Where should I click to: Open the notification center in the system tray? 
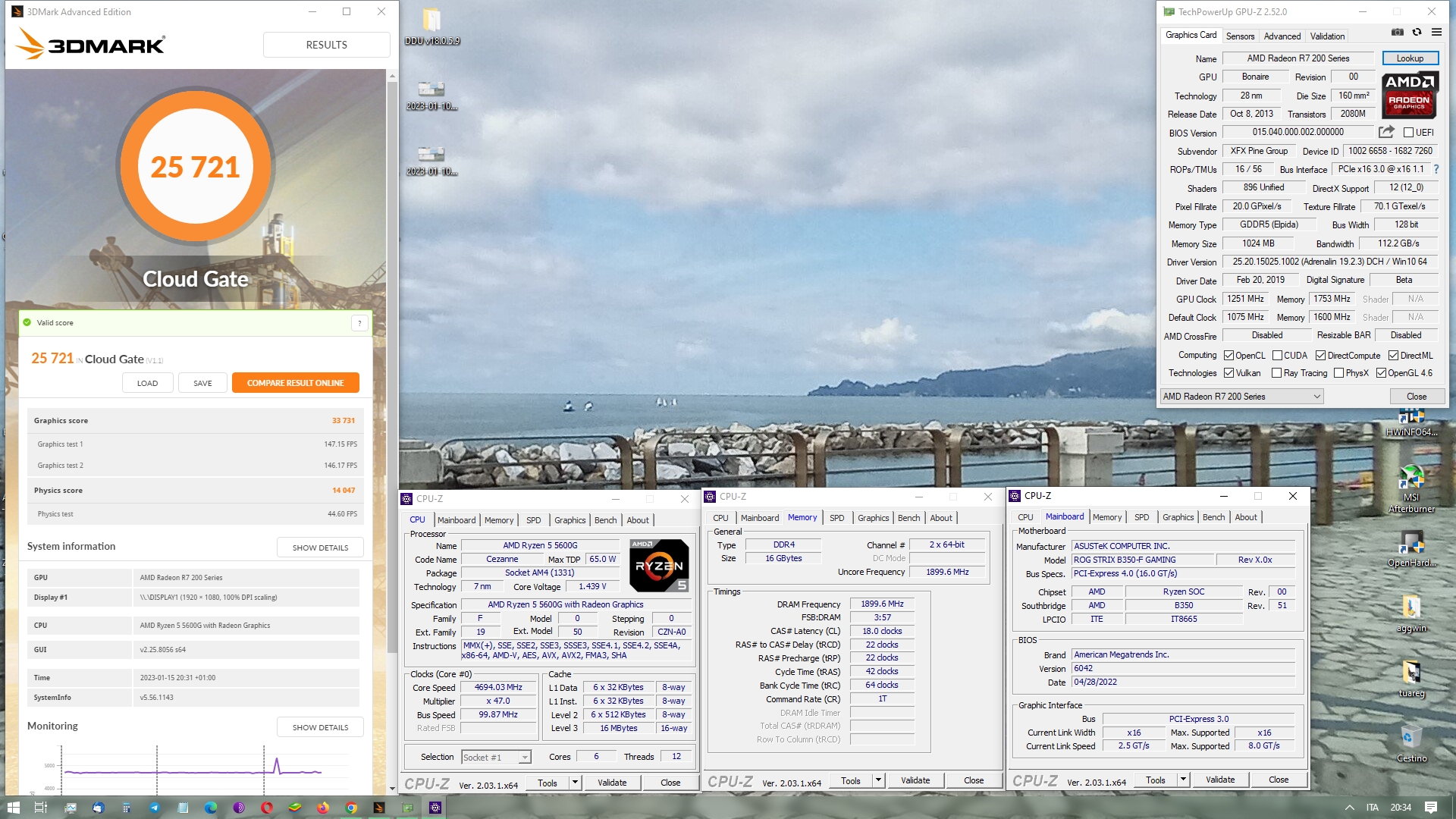tap(1431, 808)
